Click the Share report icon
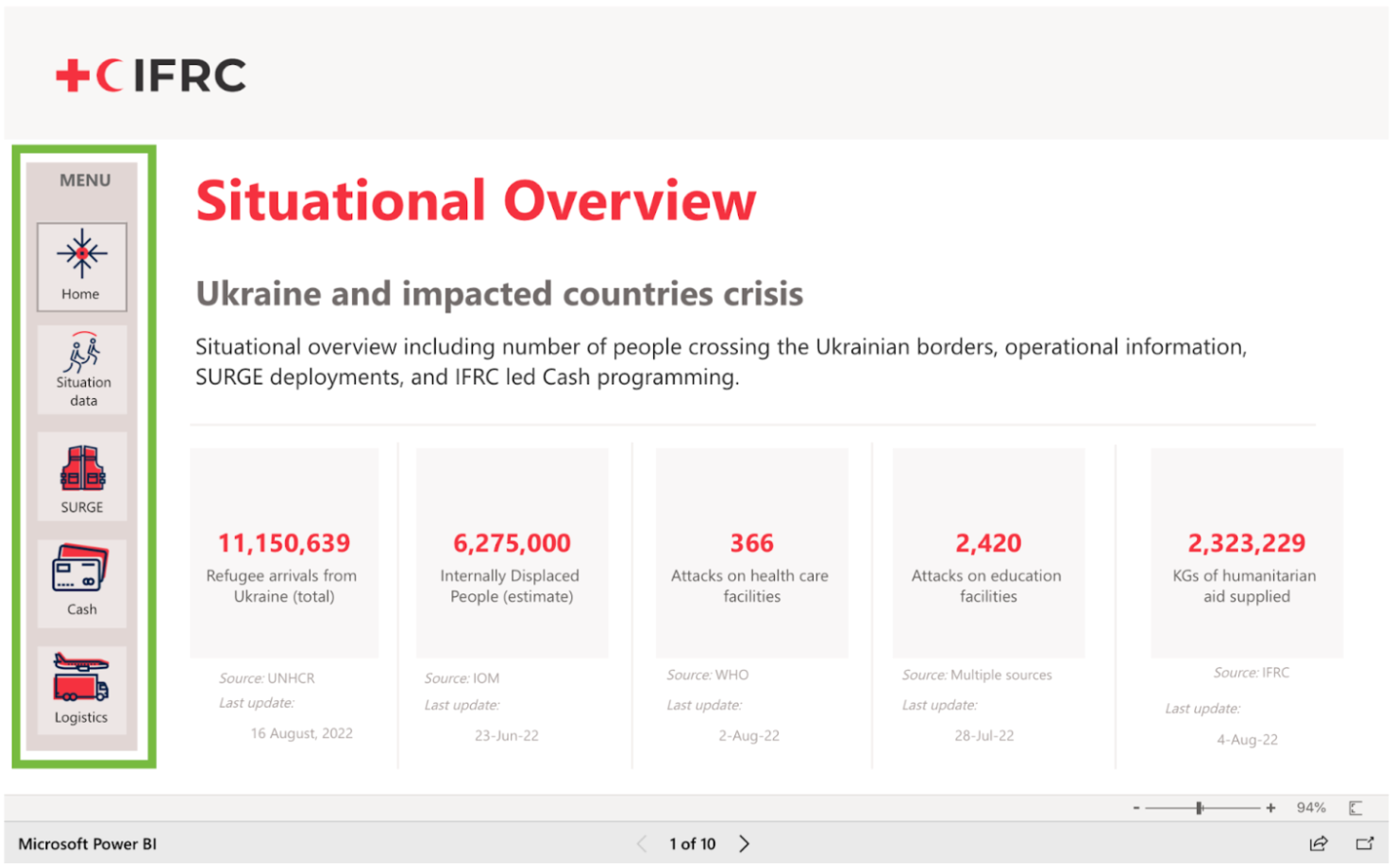 pos(1320,843)
